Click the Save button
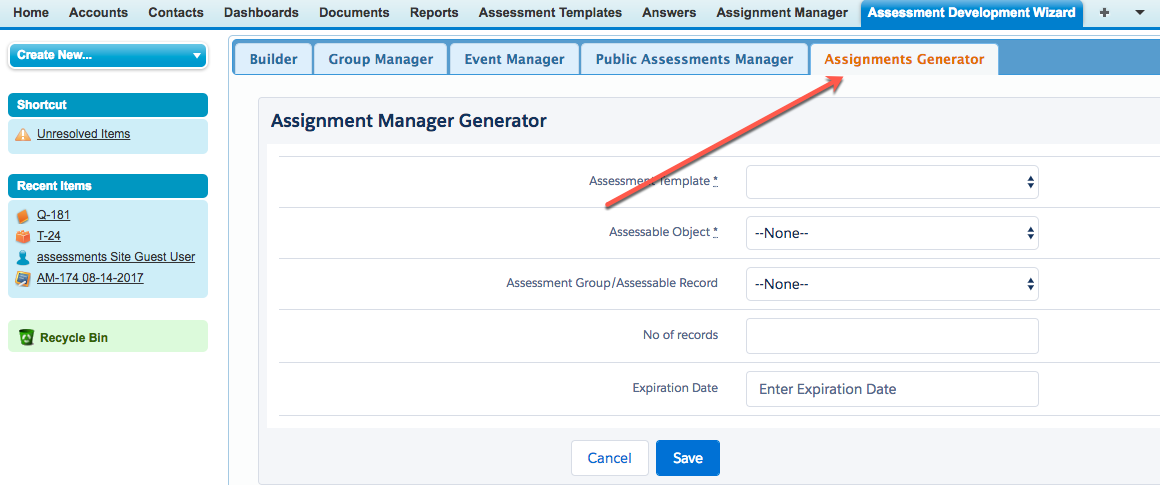Image resolution: width=1160 pixels, height=485 pixels. (688, 458)
